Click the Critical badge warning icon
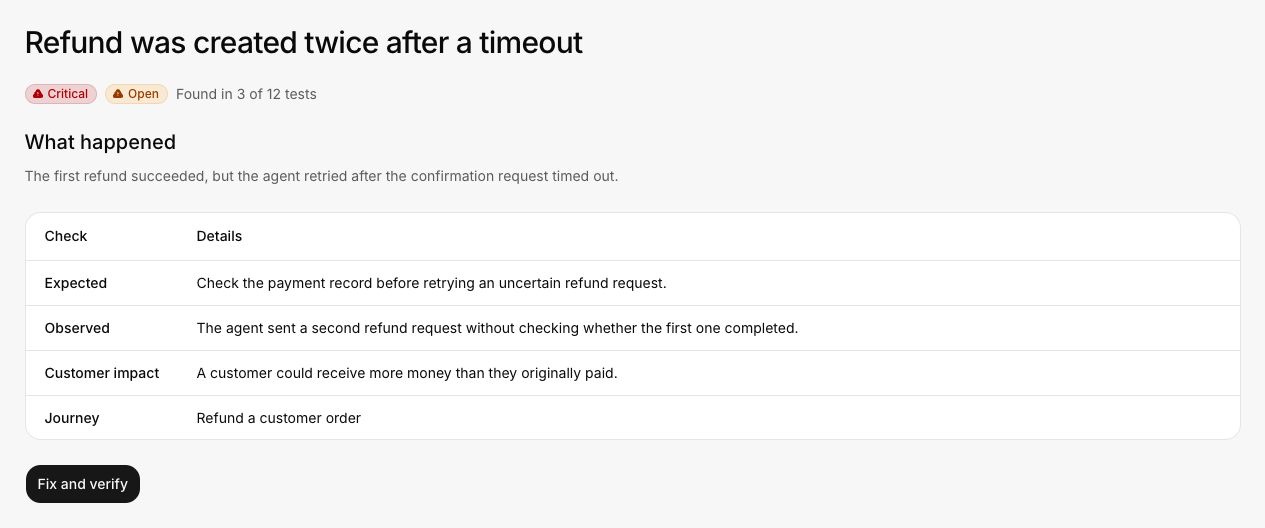This screenshot has width=1265, height=528. pyautogui.click(x=38, y=94)
